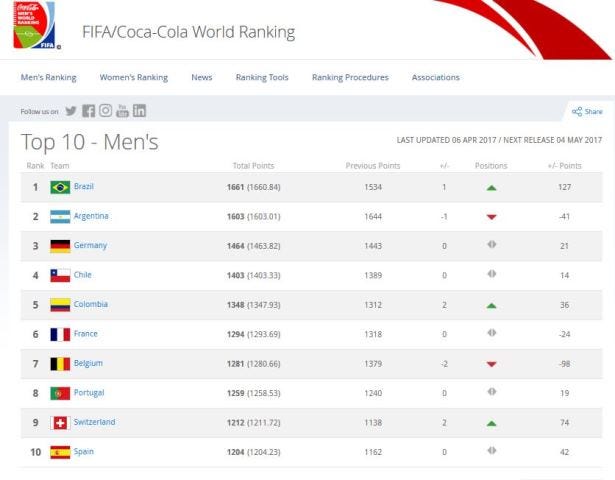615x480 pixels.
Task: Click Switzerland's green up-arrow position icon
Action: point(491,423)
